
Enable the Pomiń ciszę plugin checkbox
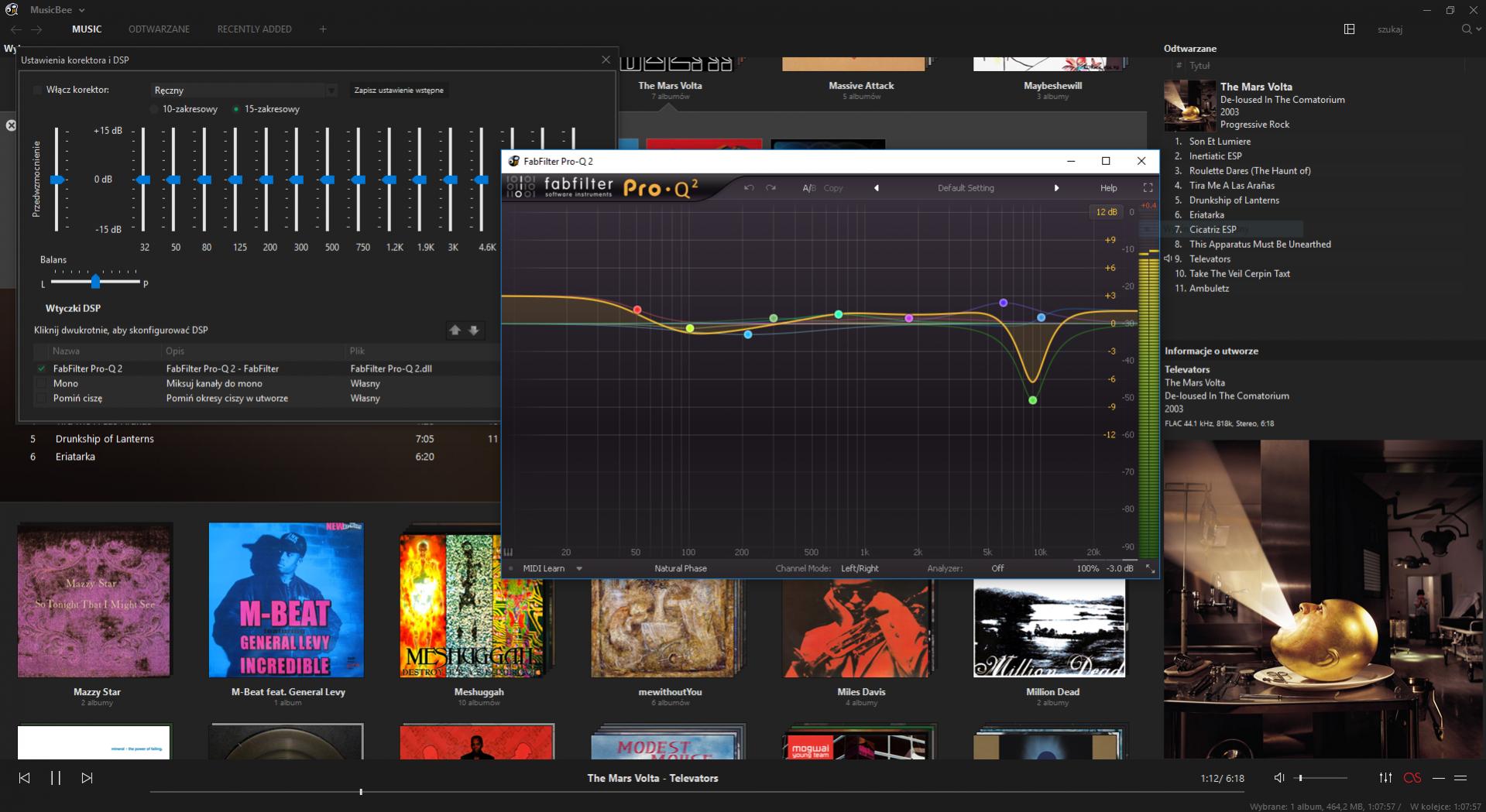[41, 399]
